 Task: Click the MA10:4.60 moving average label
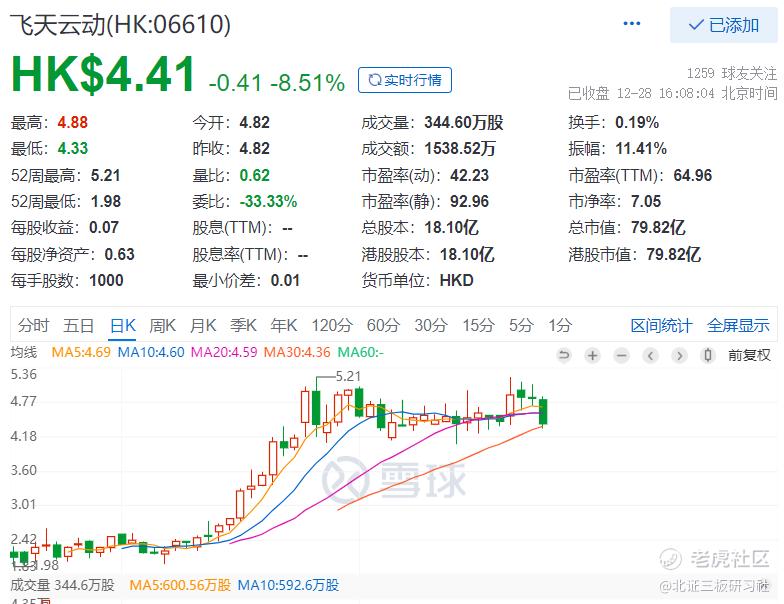pos(151,352)
